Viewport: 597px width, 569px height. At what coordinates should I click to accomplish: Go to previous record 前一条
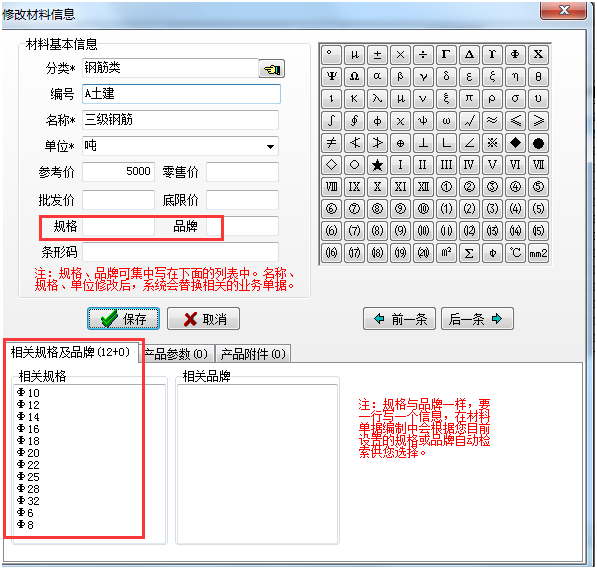399,318
